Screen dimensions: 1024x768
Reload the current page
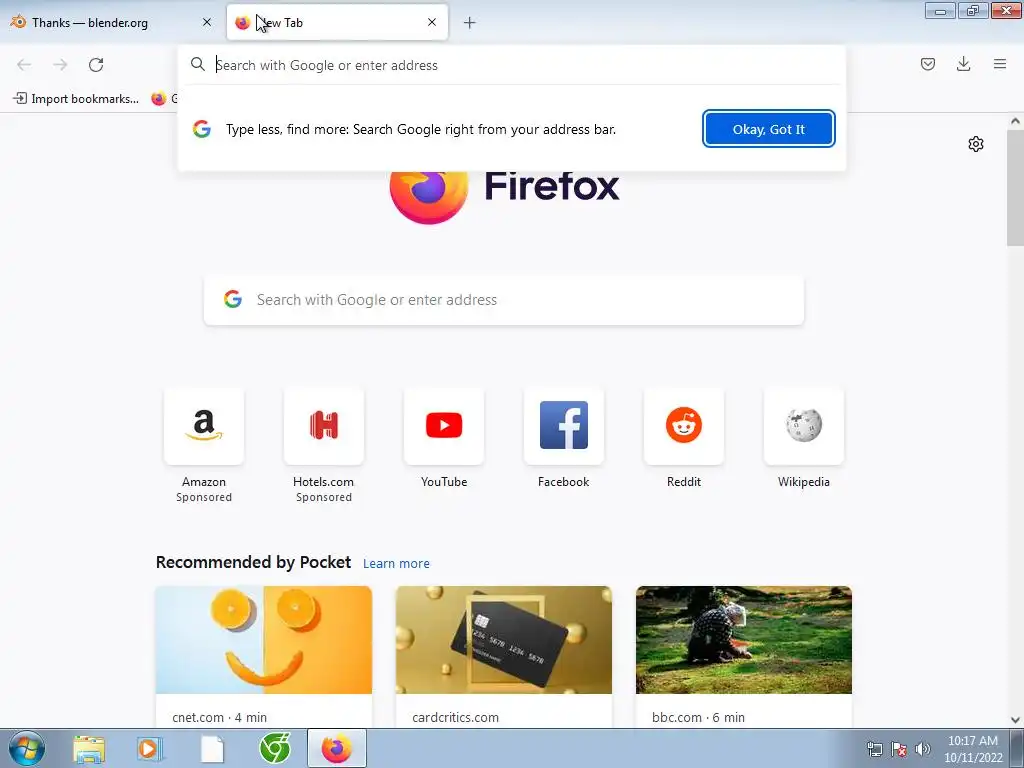(96, 65)
